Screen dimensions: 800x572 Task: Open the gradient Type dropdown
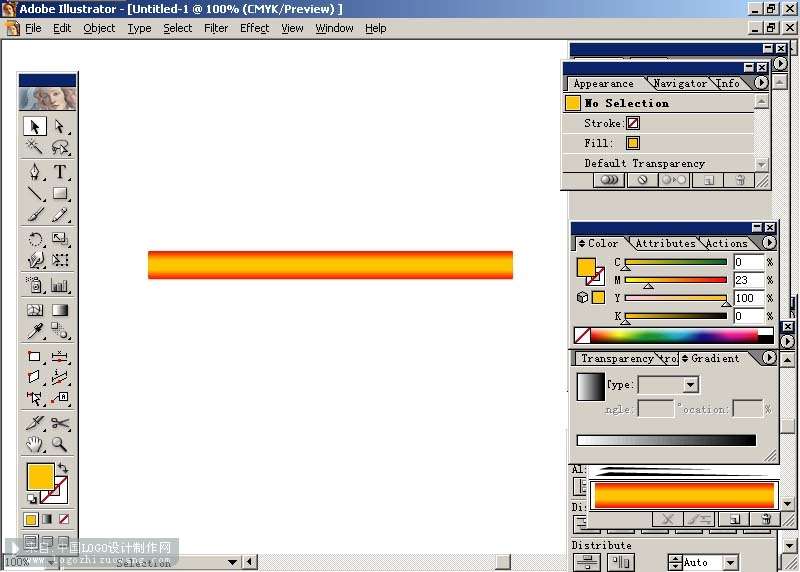[x=691, y=385]
